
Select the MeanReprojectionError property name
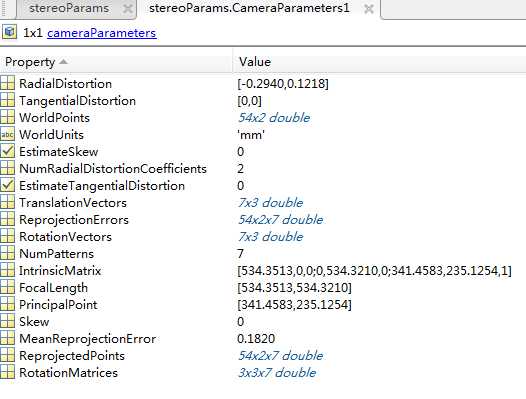[88, 339]
